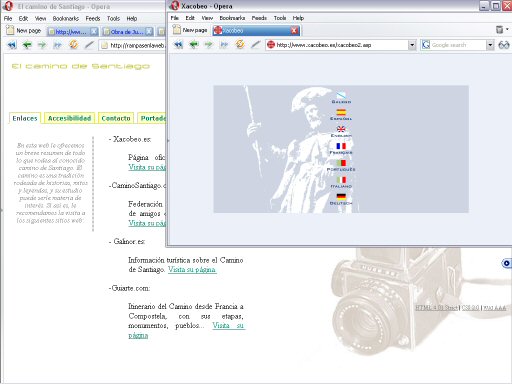This screenshot has height=384, width=512.
Task: Go back with Xacobeo window's green arrow
Action: coord(194,44)
